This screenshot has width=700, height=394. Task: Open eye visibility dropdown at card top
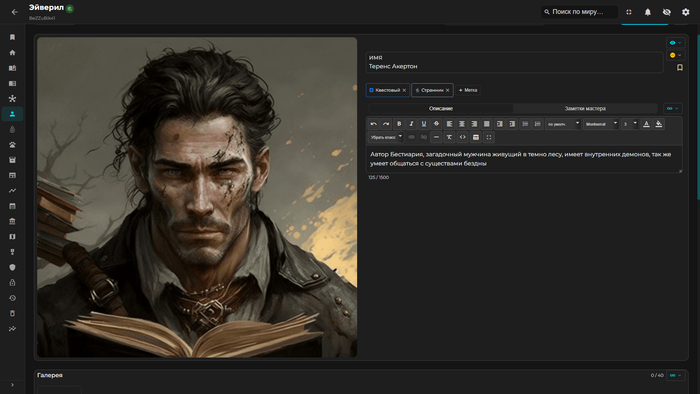[x=675, y=43]
